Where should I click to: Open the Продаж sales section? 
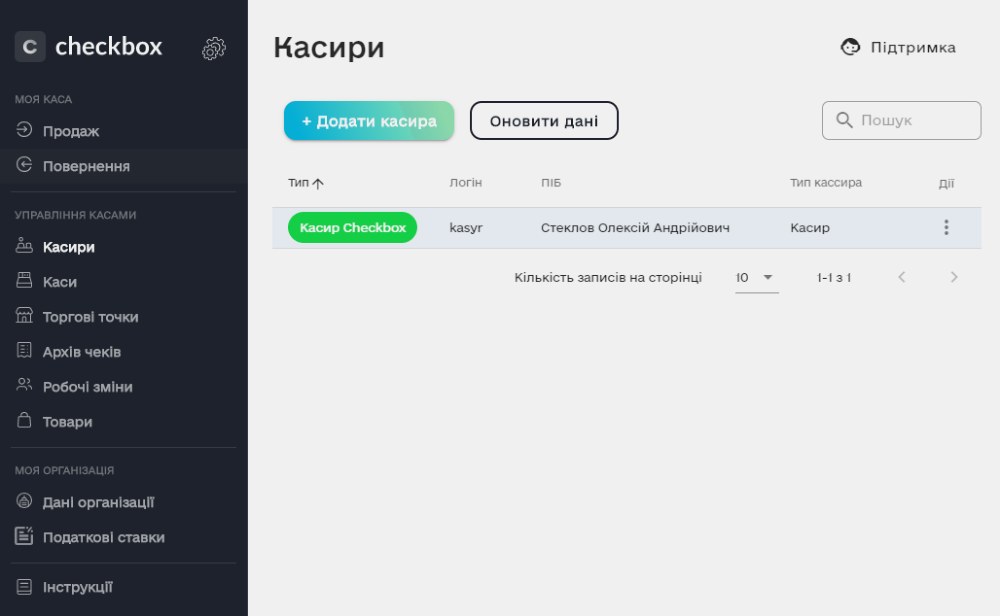coord(70,131)
